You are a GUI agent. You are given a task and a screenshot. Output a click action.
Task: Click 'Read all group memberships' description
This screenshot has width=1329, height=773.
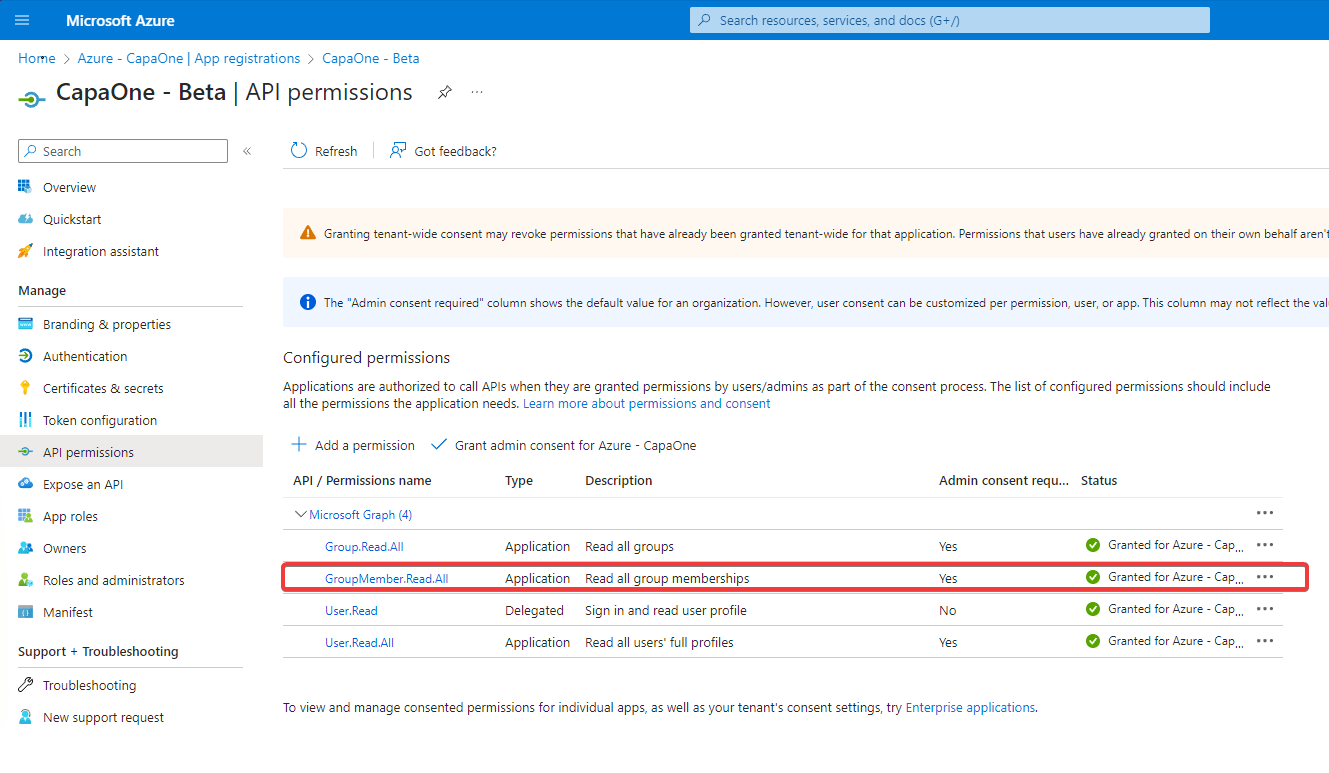(x=667, y=579)
